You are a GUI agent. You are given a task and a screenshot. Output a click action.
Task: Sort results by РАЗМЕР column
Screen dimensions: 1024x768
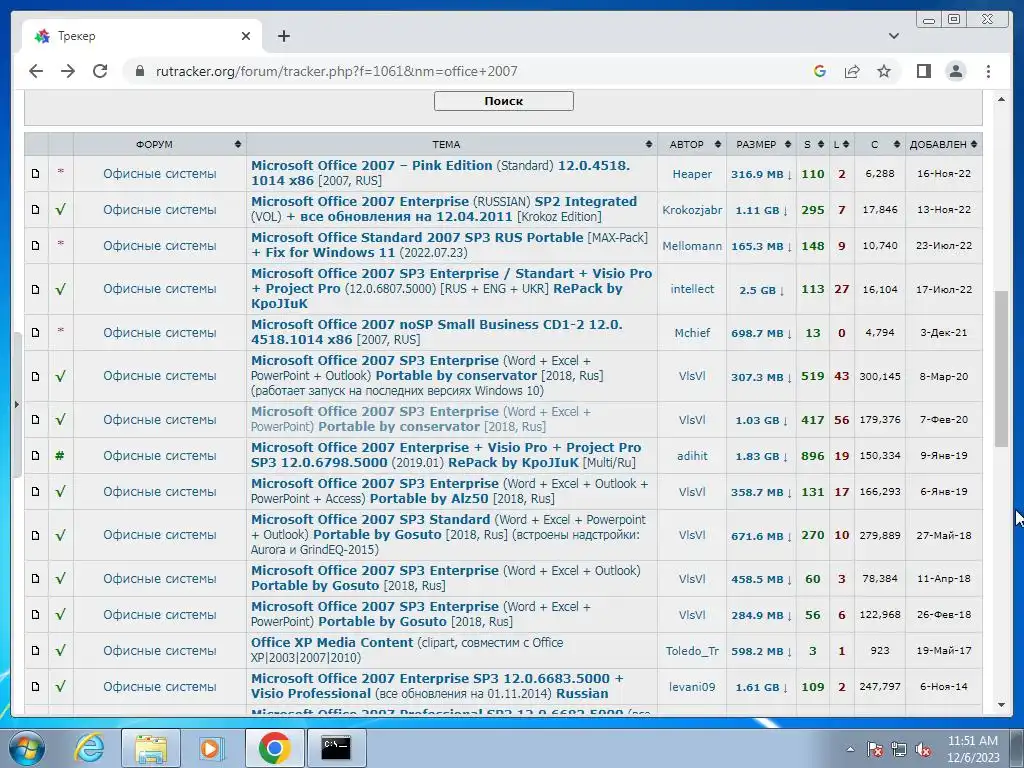tap(761, 144)
